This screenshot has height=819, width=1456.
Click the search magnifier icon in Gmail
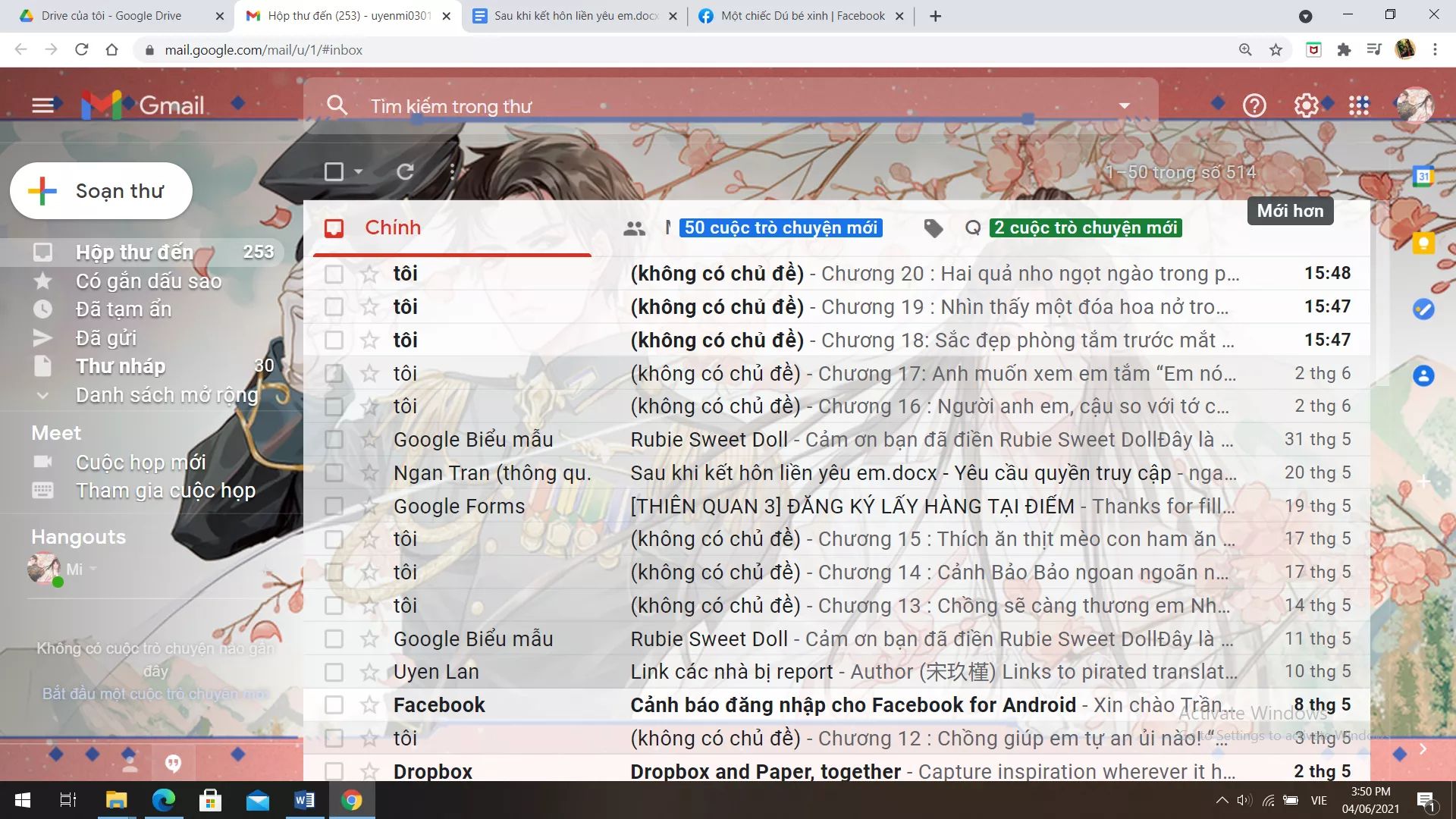337,105
